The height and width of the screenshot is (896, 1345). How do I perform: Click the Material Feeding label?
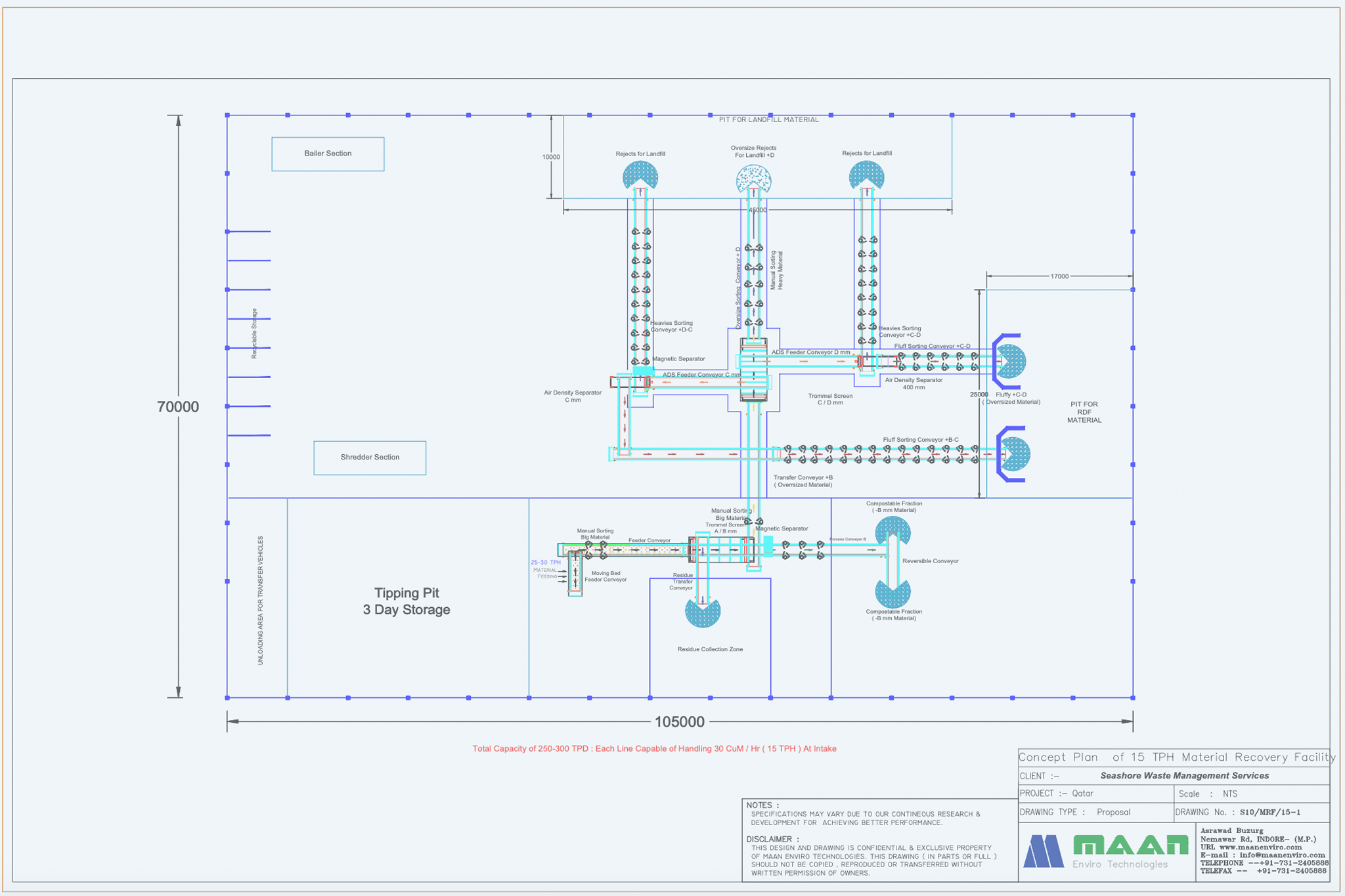545,573
